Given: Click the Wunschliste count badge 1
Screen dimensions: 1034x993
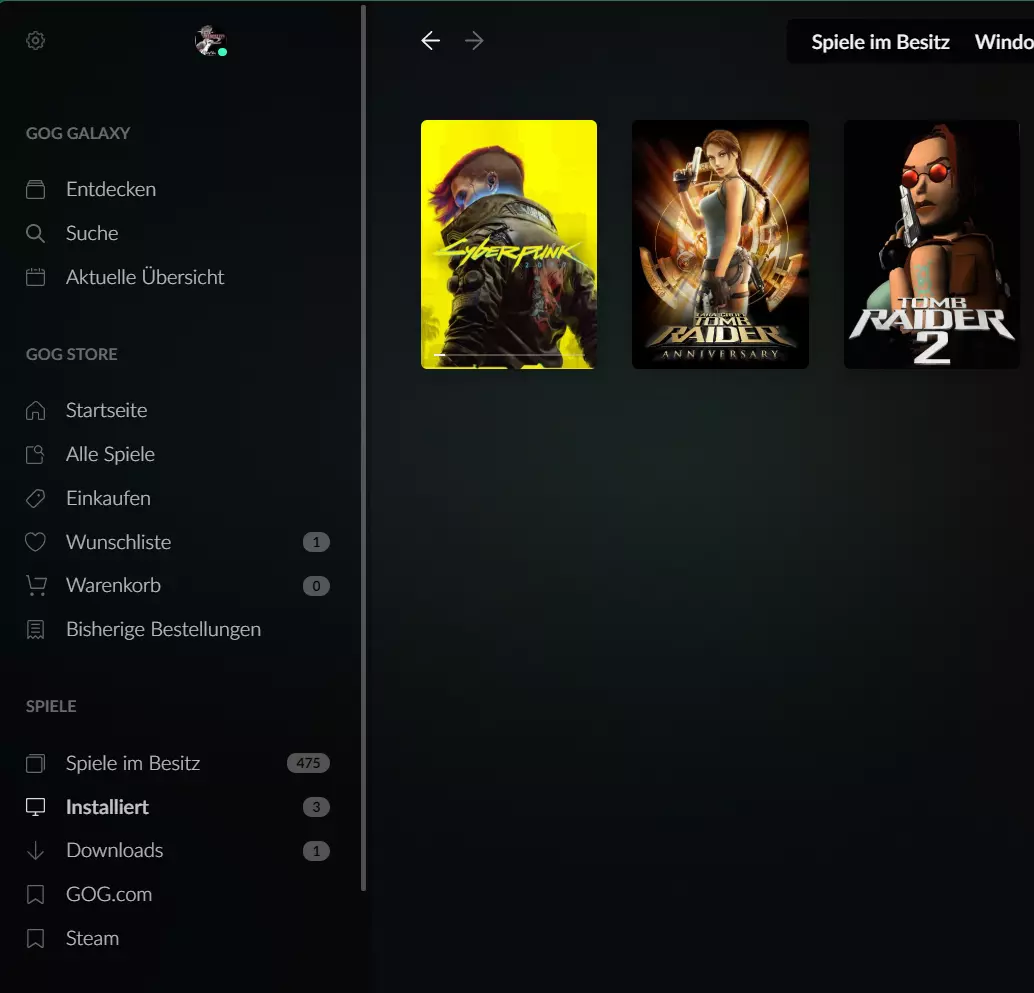Looking at the screenshot, I should tap(317, 542).
